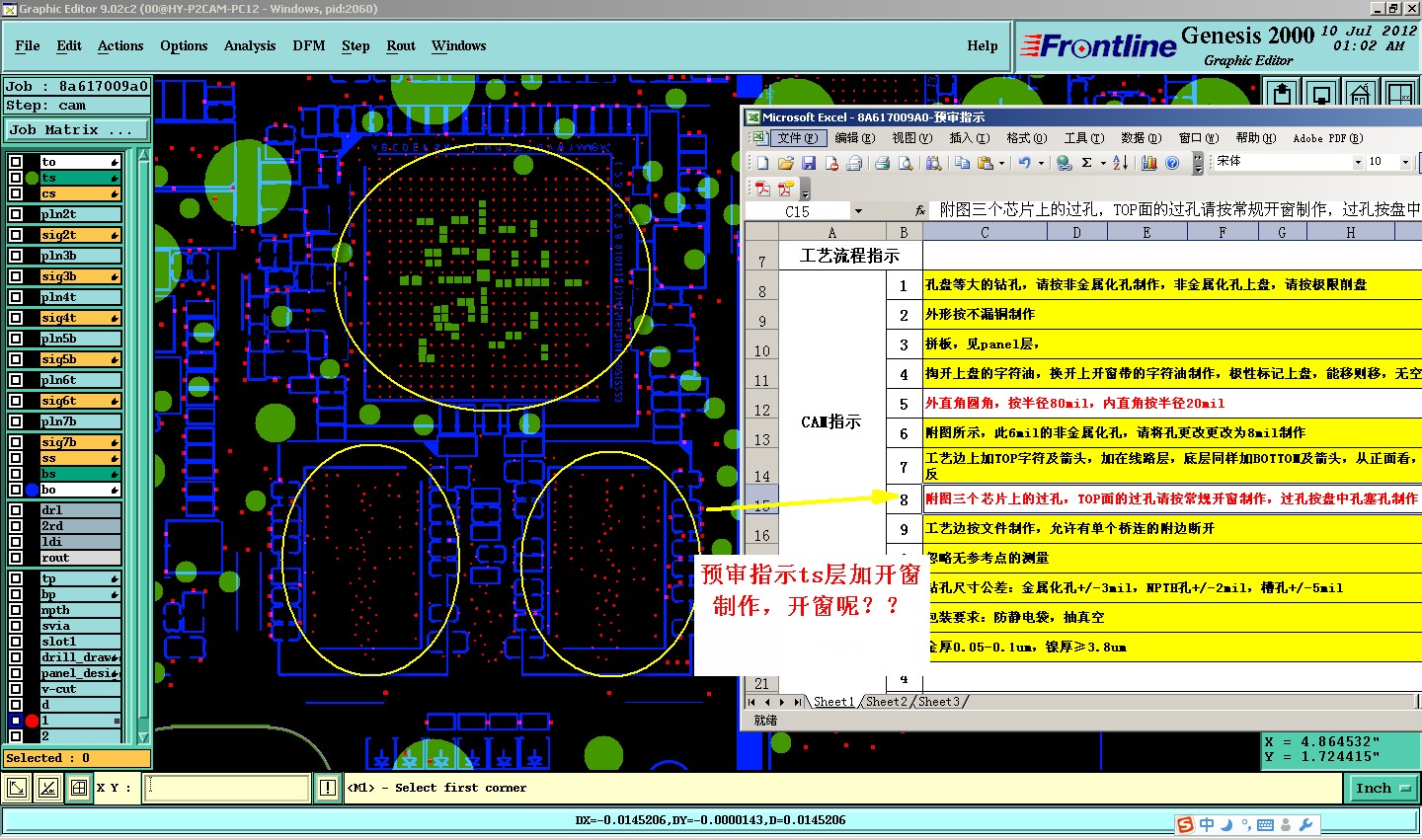Click the Excel Print Preview icon
The image size is (1422, 840).
pyautogui.click(x=906, y=163)
